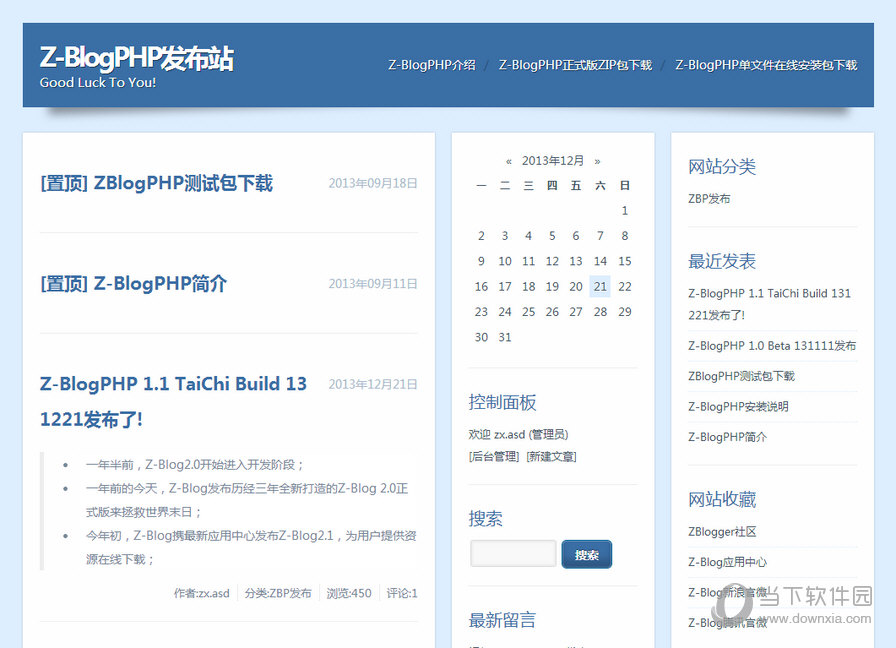
Task: Focus the search input field
Action: [x=513, y=554]
